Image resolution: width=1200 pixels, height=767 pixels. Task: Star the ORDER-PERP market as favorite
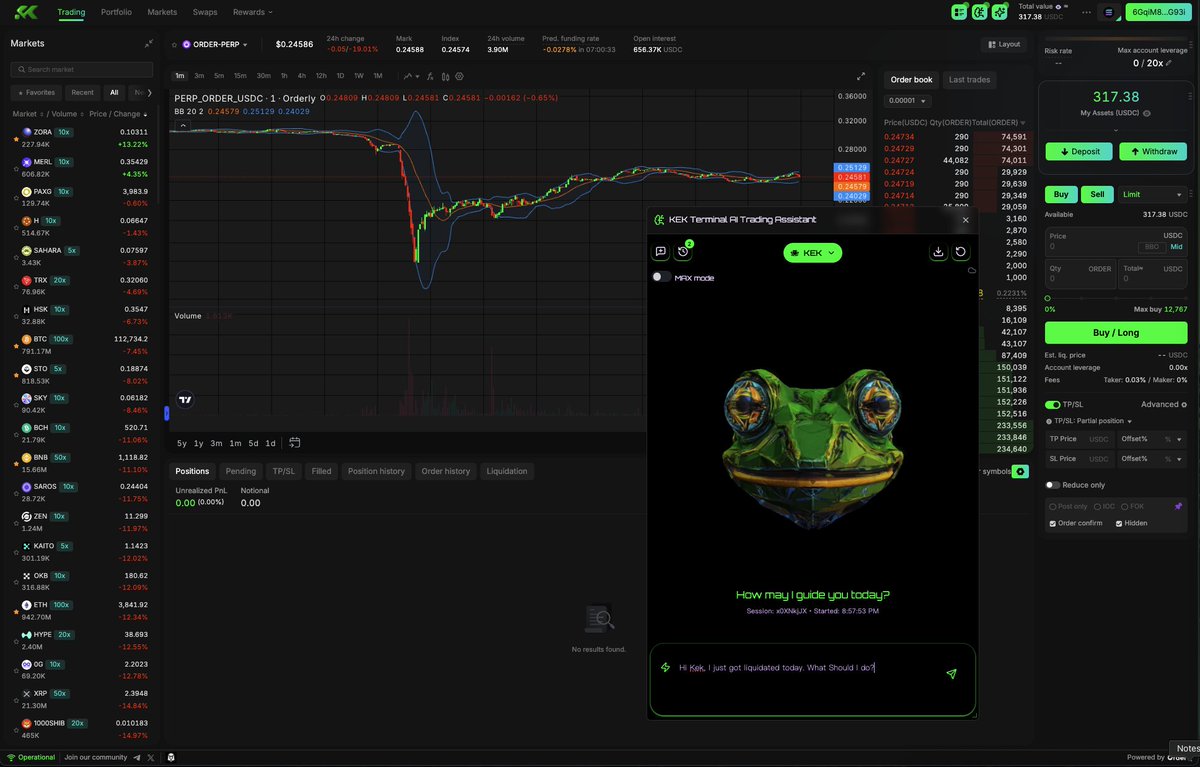(x=173, y=44)
